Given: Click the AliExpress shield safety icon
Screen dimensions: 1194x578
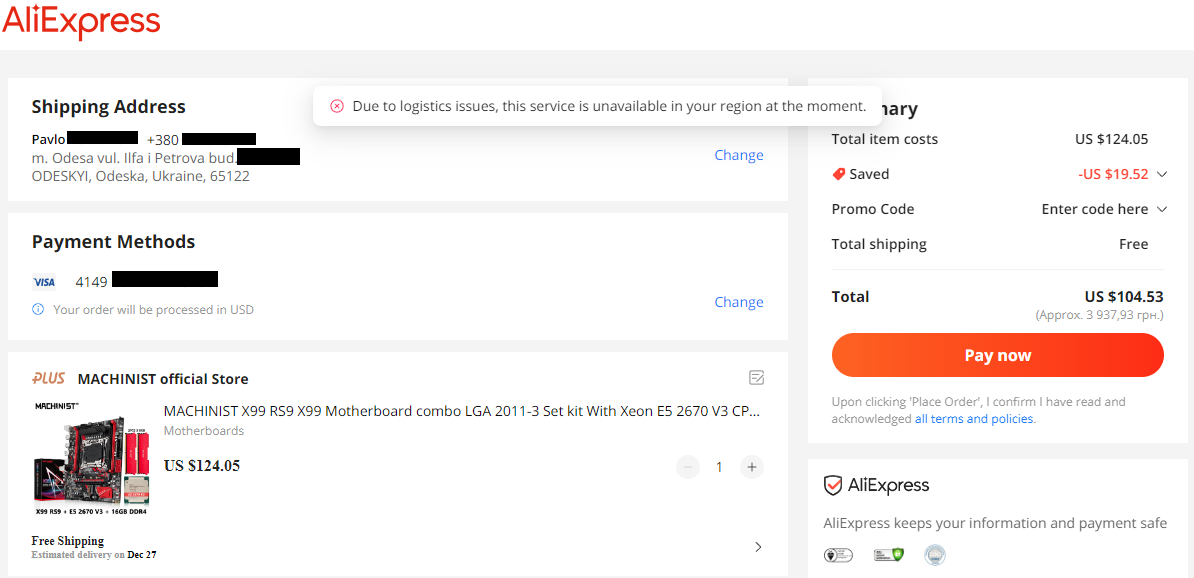Looking at the screenshot, I should click(833, 485).
